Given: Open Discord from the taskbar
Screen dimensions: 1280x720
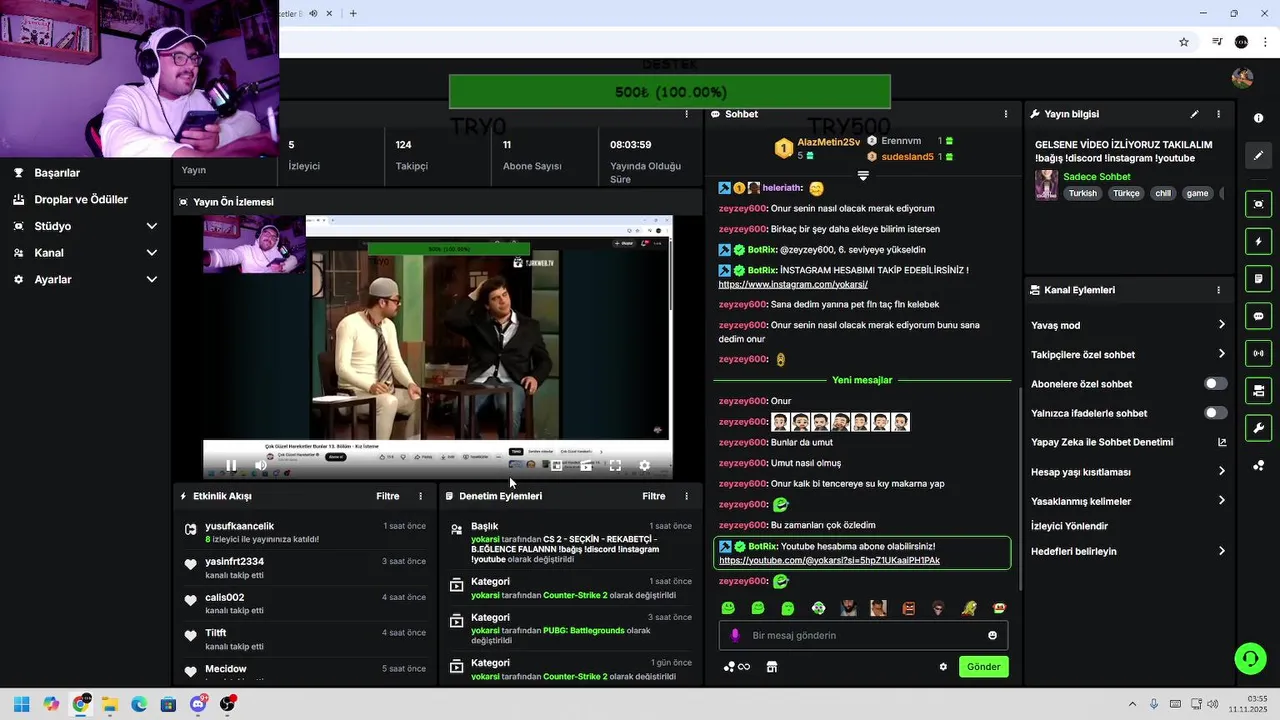Looking at the screenshot, I should click(x=198, y=704).
